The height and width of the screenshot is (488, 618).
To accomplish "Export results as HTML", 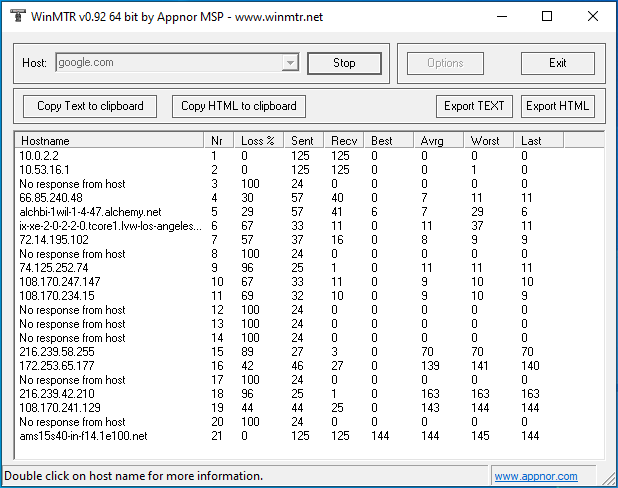I will 557,106.
